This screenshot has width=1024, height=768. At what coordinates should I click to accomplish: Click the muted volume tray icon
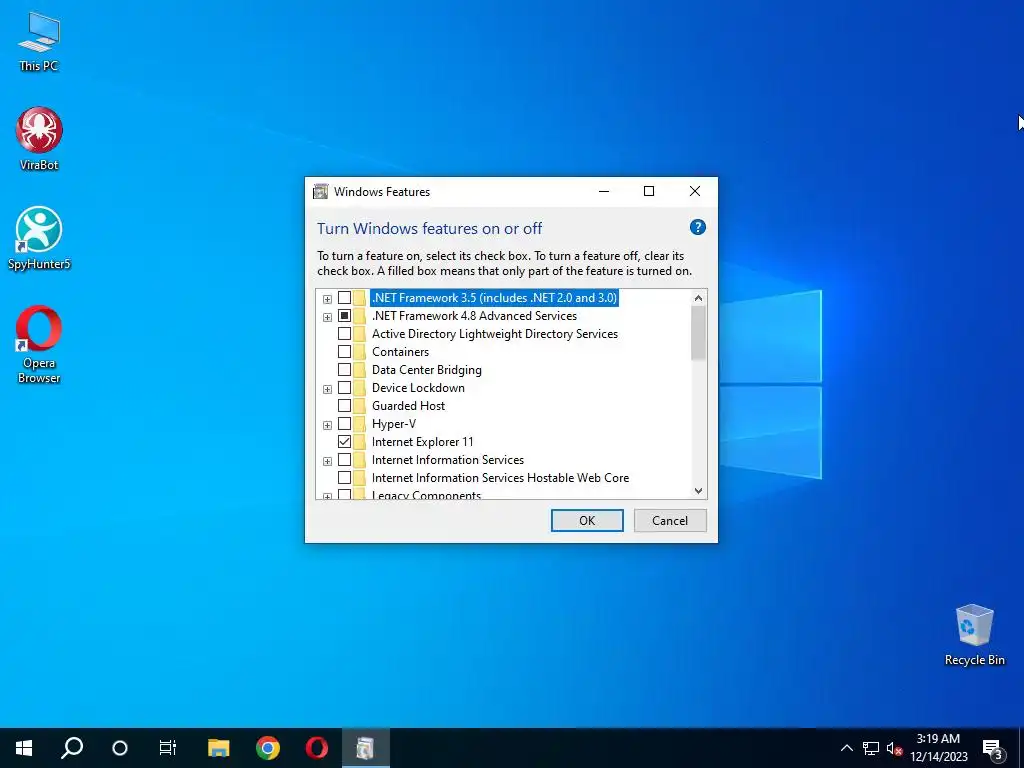[x=894, y=748]
